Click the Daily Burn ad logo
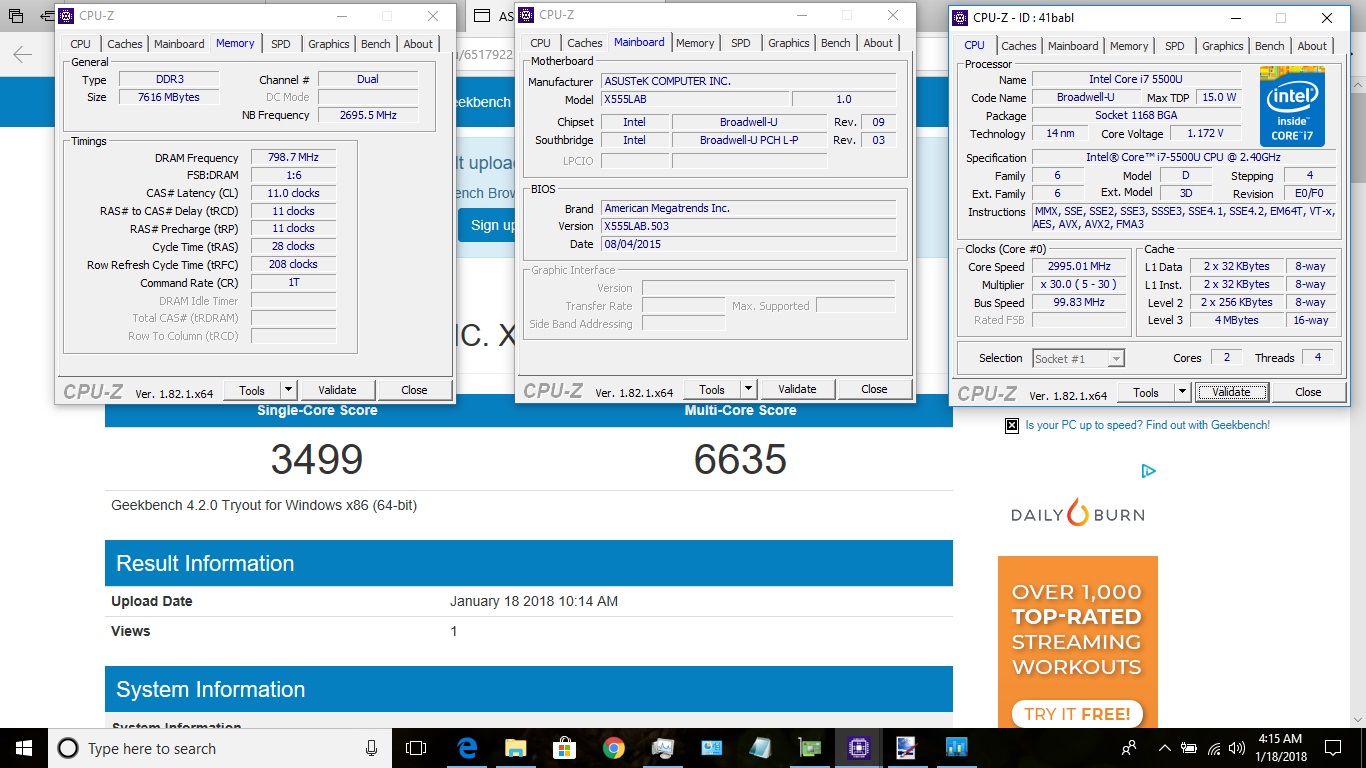The image size is (1366, 768). point(1077,513)
